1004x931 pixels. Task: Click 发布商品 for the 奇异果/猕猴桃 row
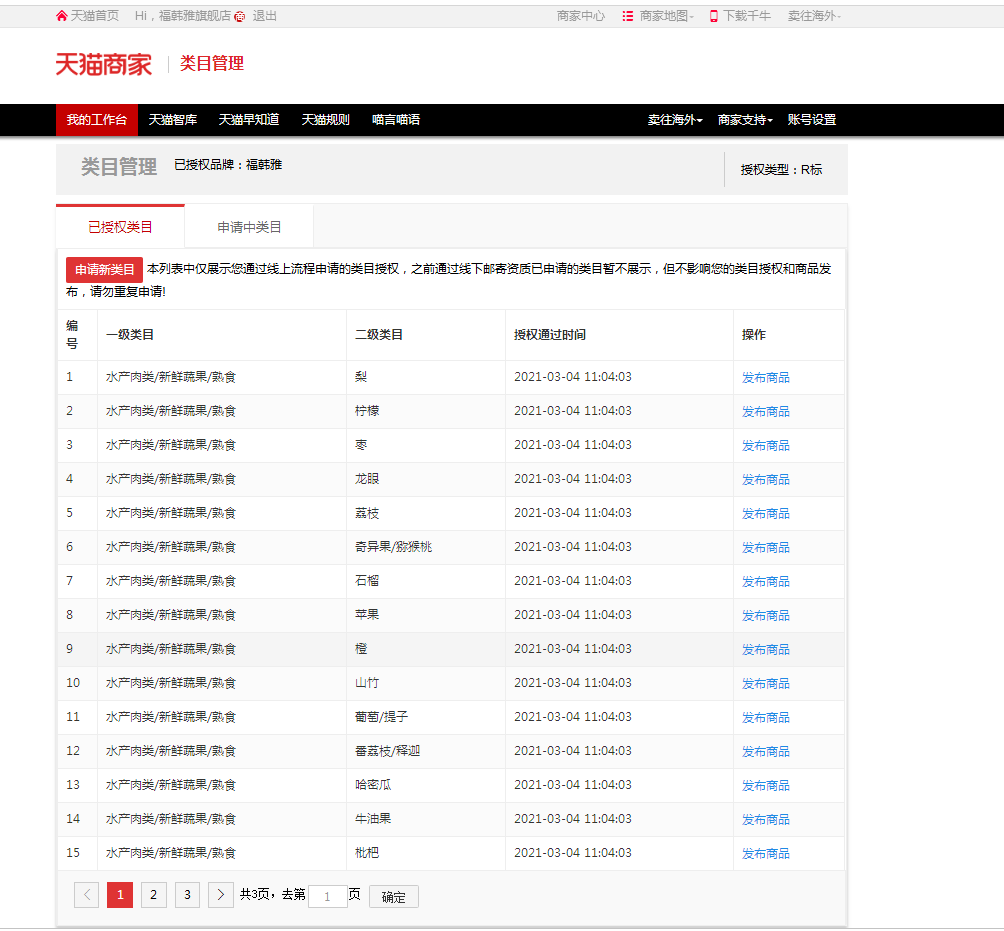click(x=765, y=547)
